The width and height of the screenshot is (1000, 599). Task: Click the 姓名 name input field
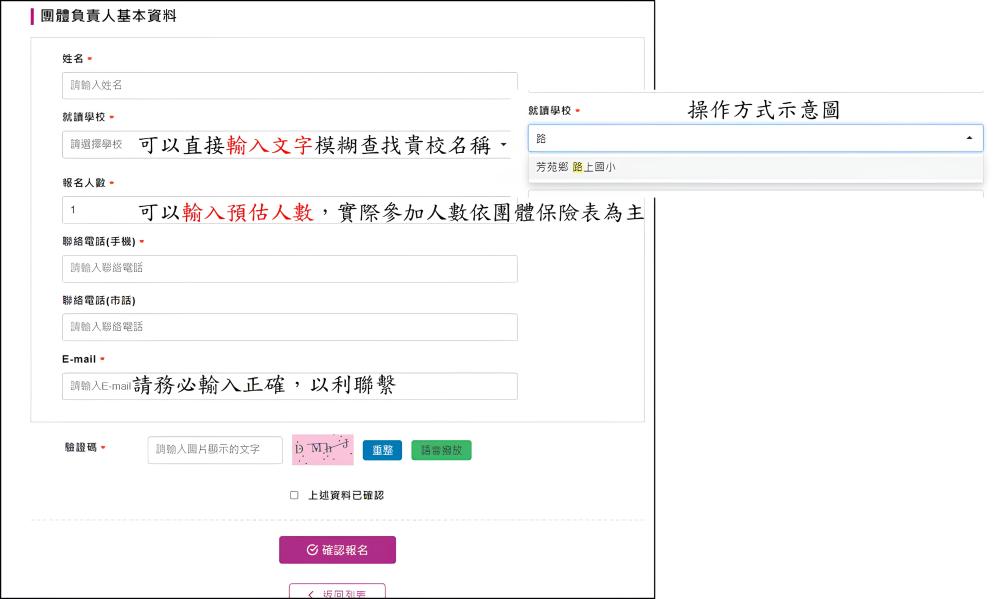tap(290, 86)
